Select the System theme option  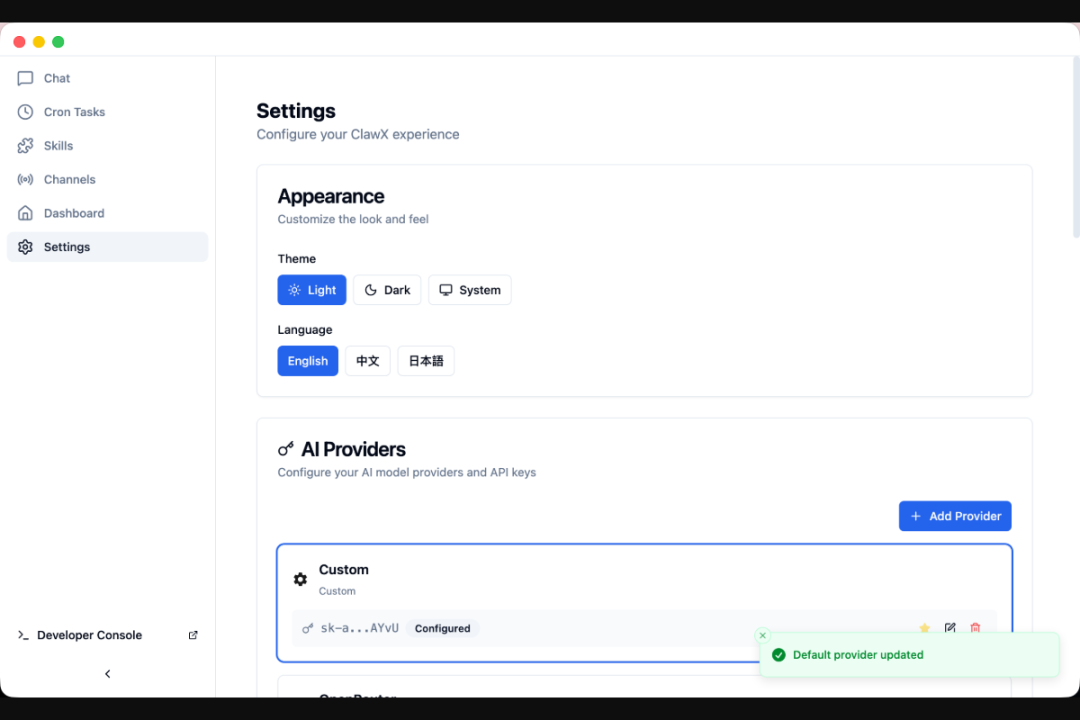click(470, 290)
